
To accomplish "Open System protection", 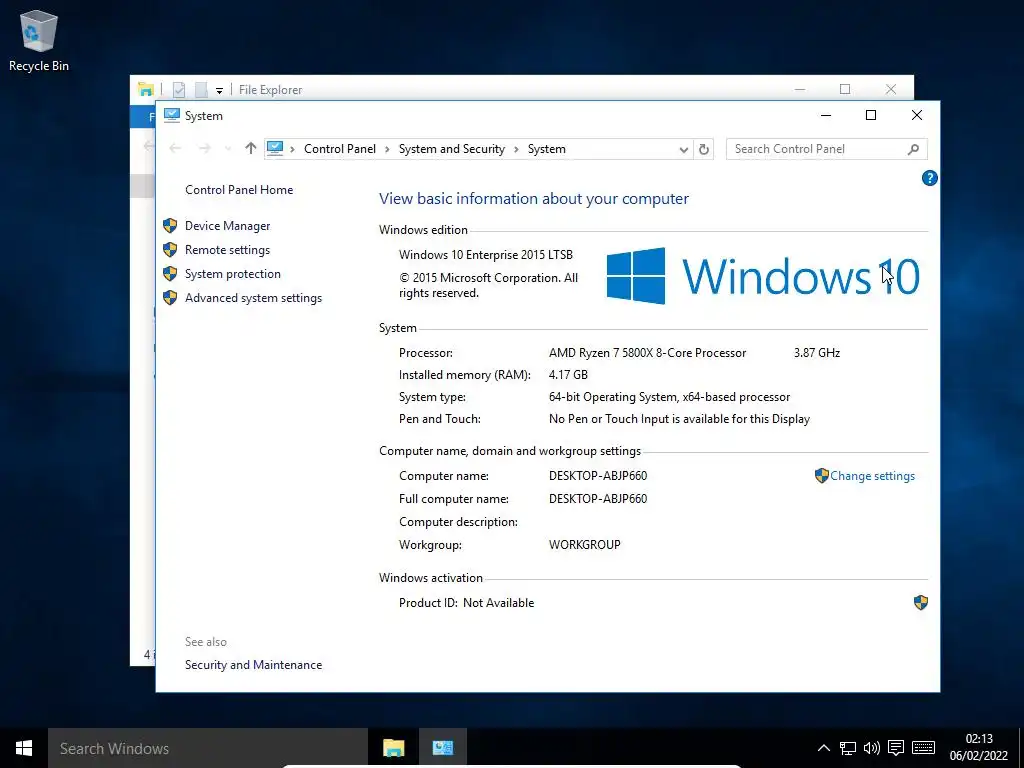I will 232,274.
